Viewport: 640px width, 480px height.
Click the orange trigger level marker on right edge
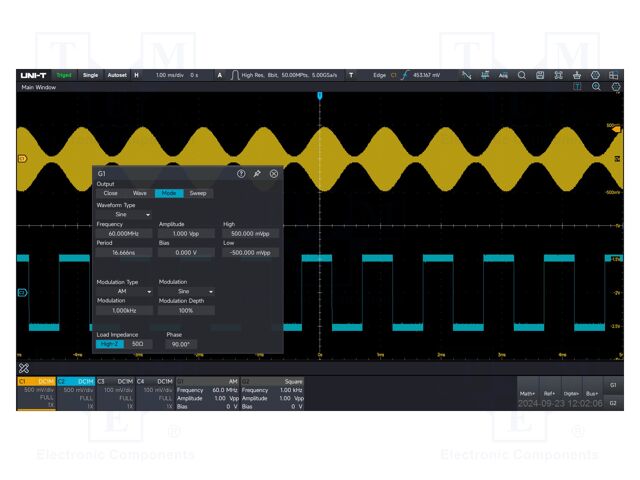click(616, 129)
